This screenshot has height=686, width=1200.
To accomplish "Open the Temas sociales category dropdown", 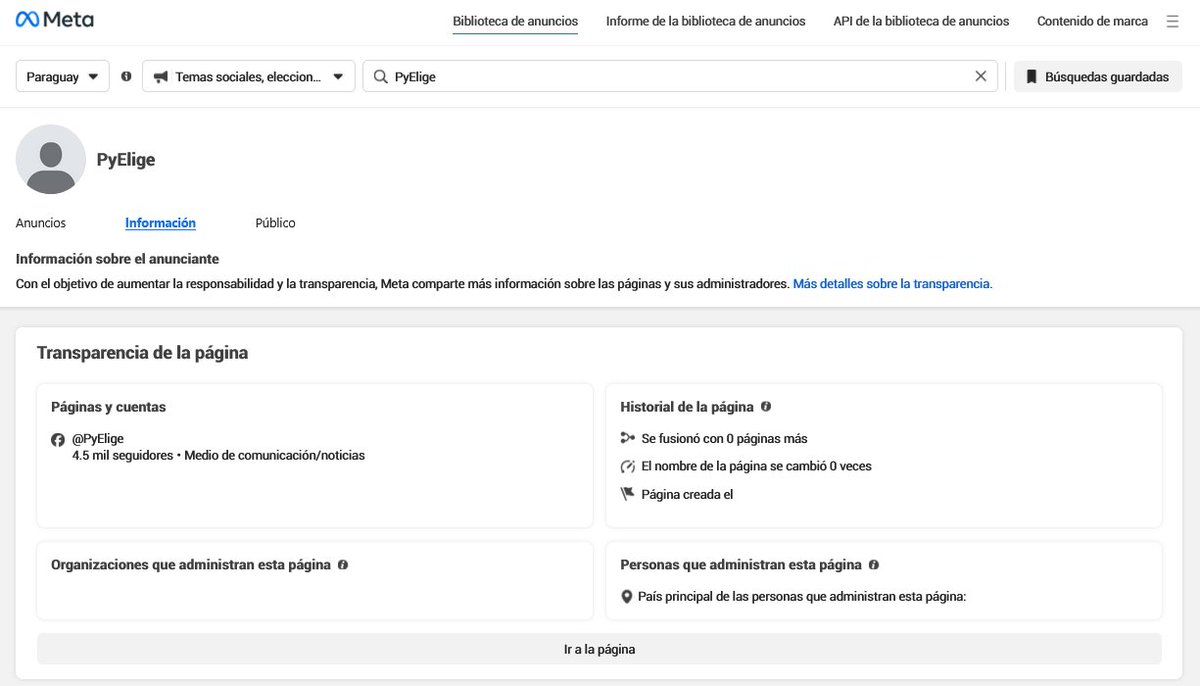I will [249, 76].
